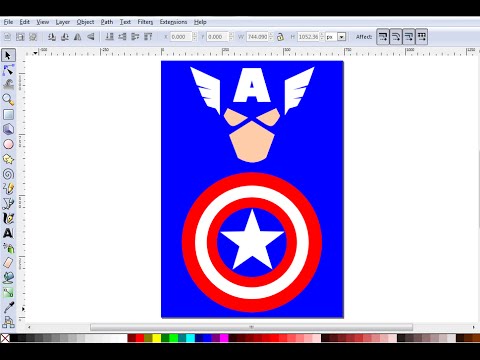480x360 pixels.
Task: Toggle Affect: move gradients with objects
Action: 409,37
